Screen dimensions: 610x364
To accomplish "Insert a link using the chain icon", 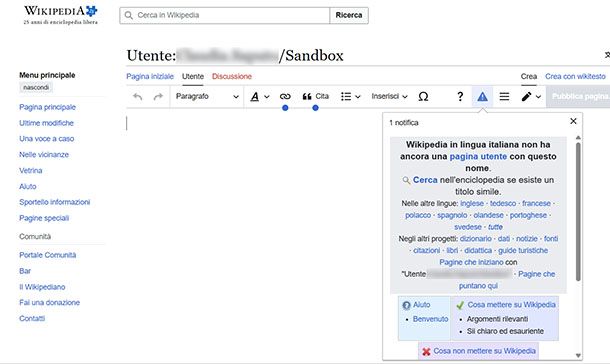I will coord(285,96).
